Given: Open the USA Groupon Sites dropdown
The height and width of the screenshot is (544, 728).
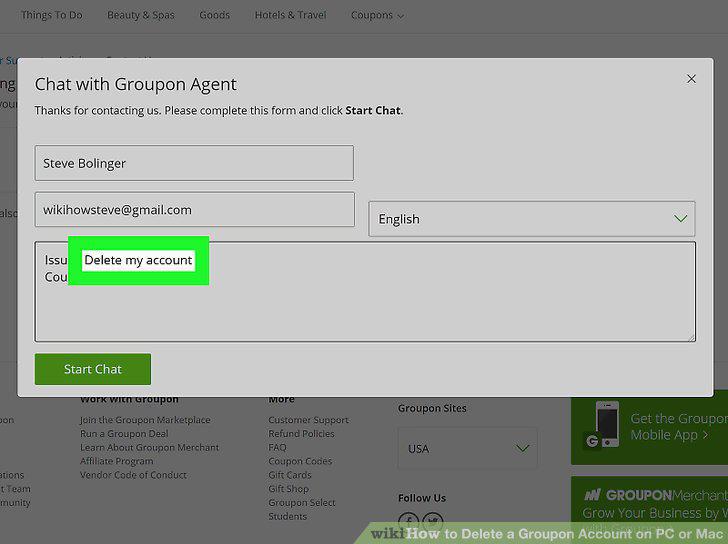Looking at the screenshot, I should tap(468, 448).
